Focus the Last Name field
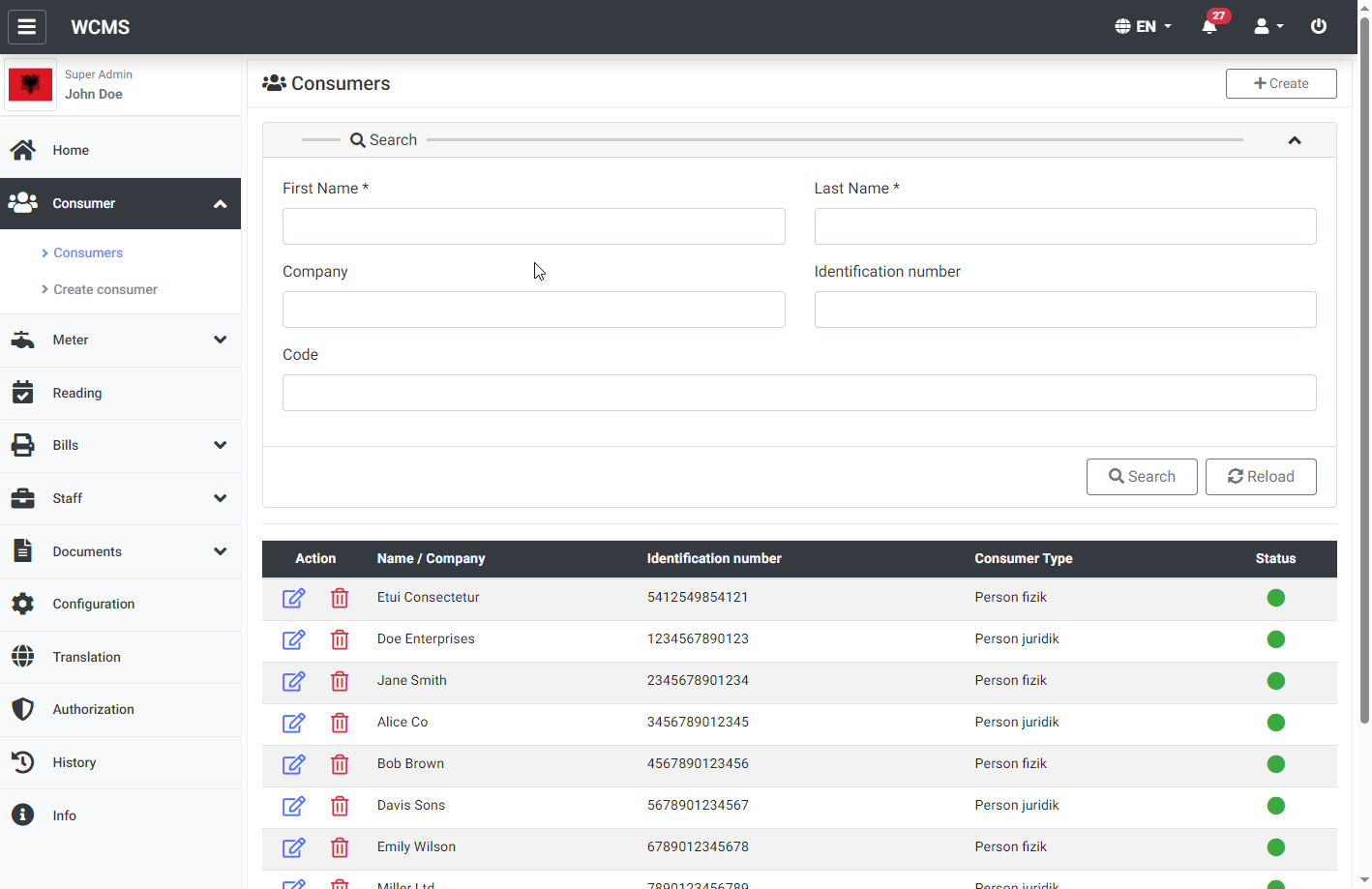Screen dimensions: 1372x889 point(1065,226)
